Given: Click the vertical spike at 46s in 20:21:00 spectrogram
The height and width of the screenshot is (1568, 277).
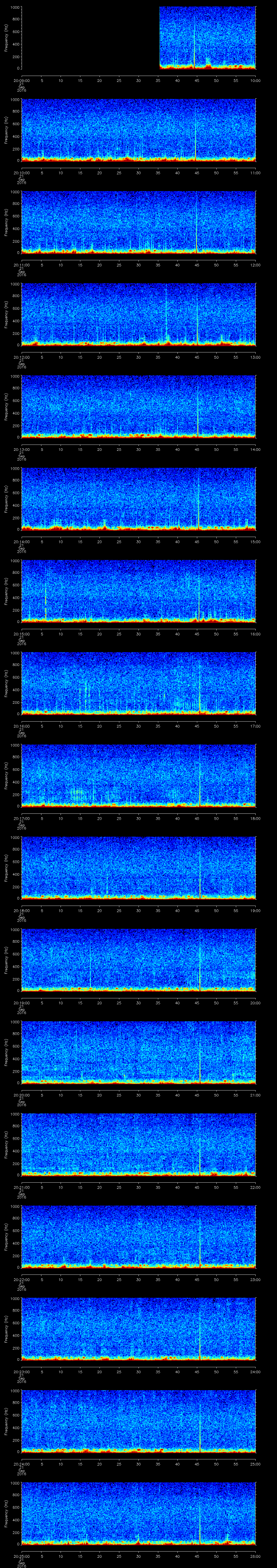Looking at the screenshot, I should pos(200,1144).
